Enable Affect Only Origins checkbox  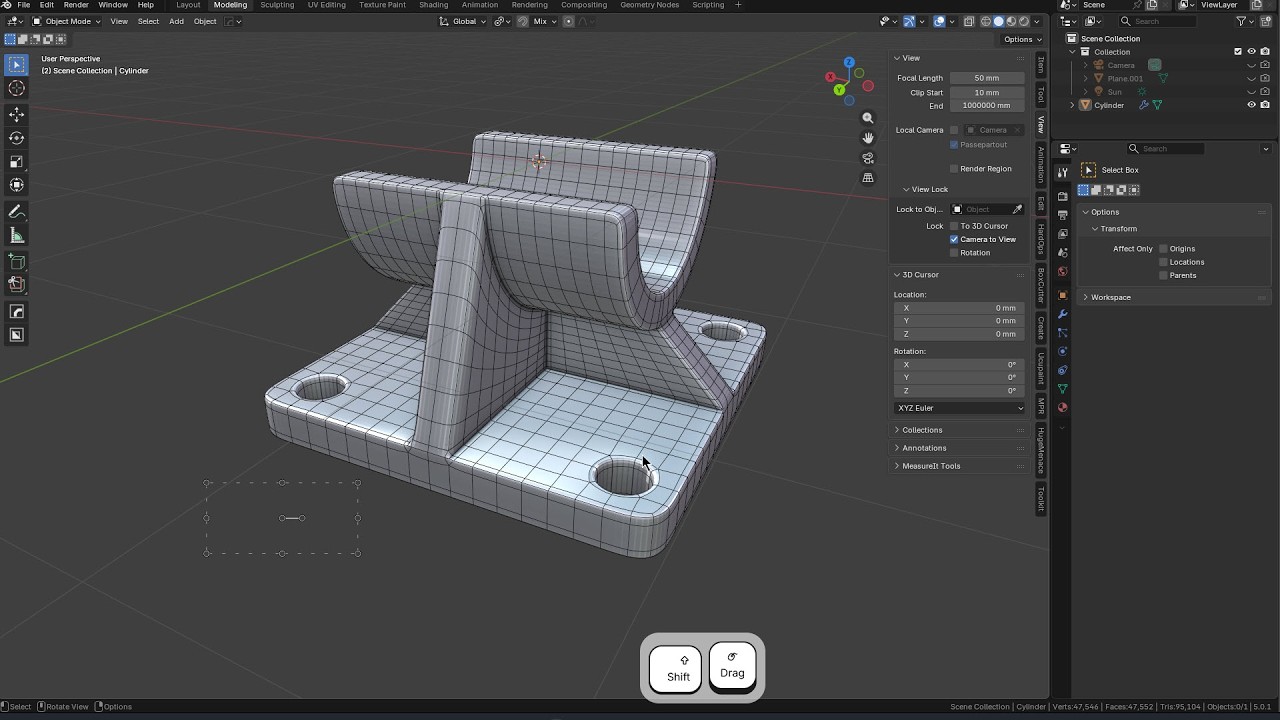tap(1163, 249)
